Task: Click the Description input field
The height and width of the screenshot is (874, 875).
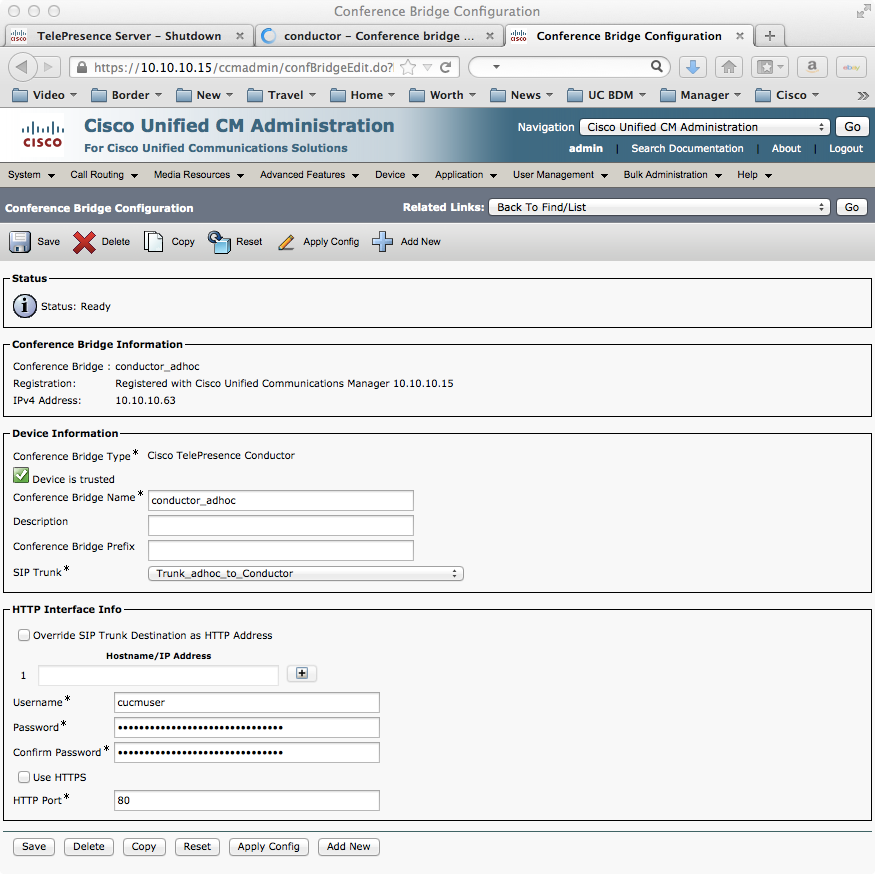Action: pyautogui.click(x=281, y=525)
